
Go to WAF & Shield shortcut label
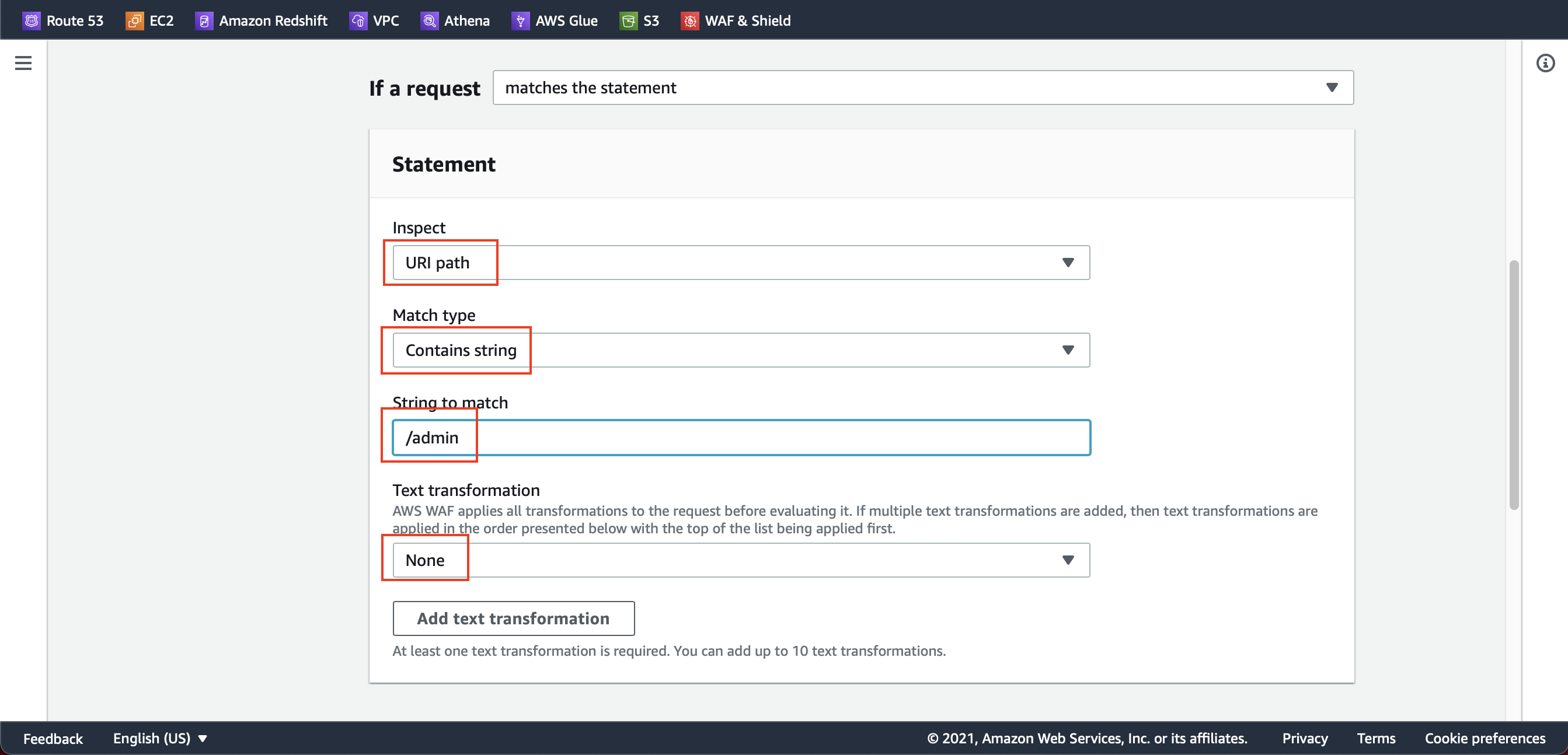pos(747,20)
